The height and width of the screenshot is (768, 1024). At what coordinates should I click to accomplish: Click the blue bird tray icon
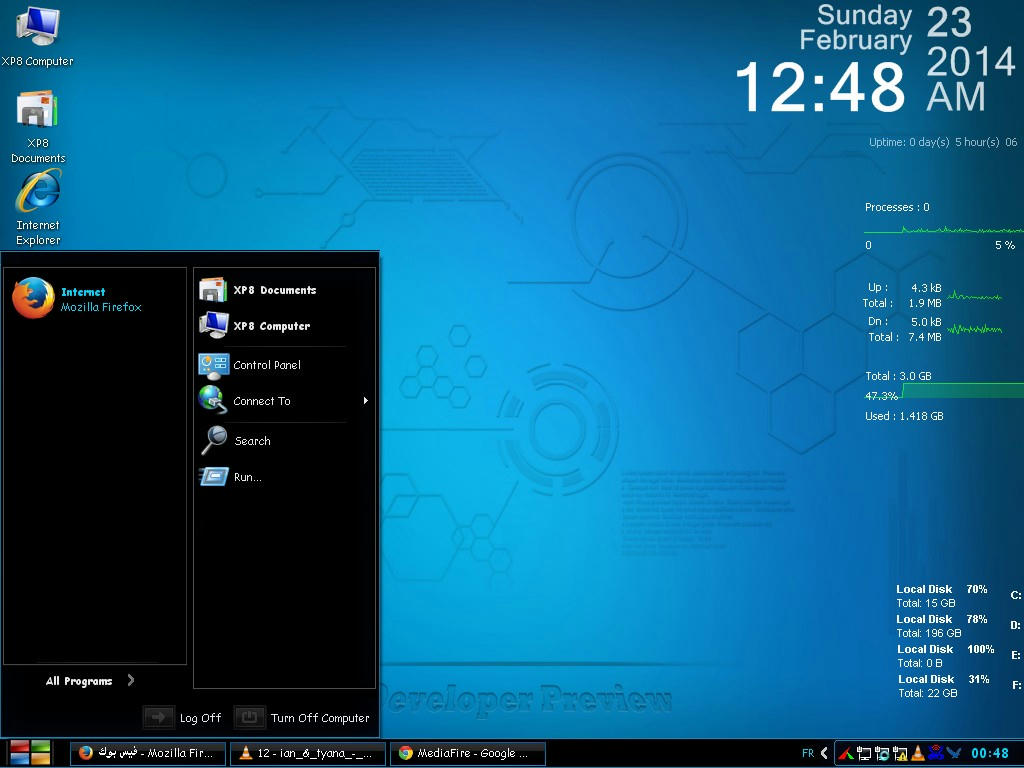click(953, 753)
